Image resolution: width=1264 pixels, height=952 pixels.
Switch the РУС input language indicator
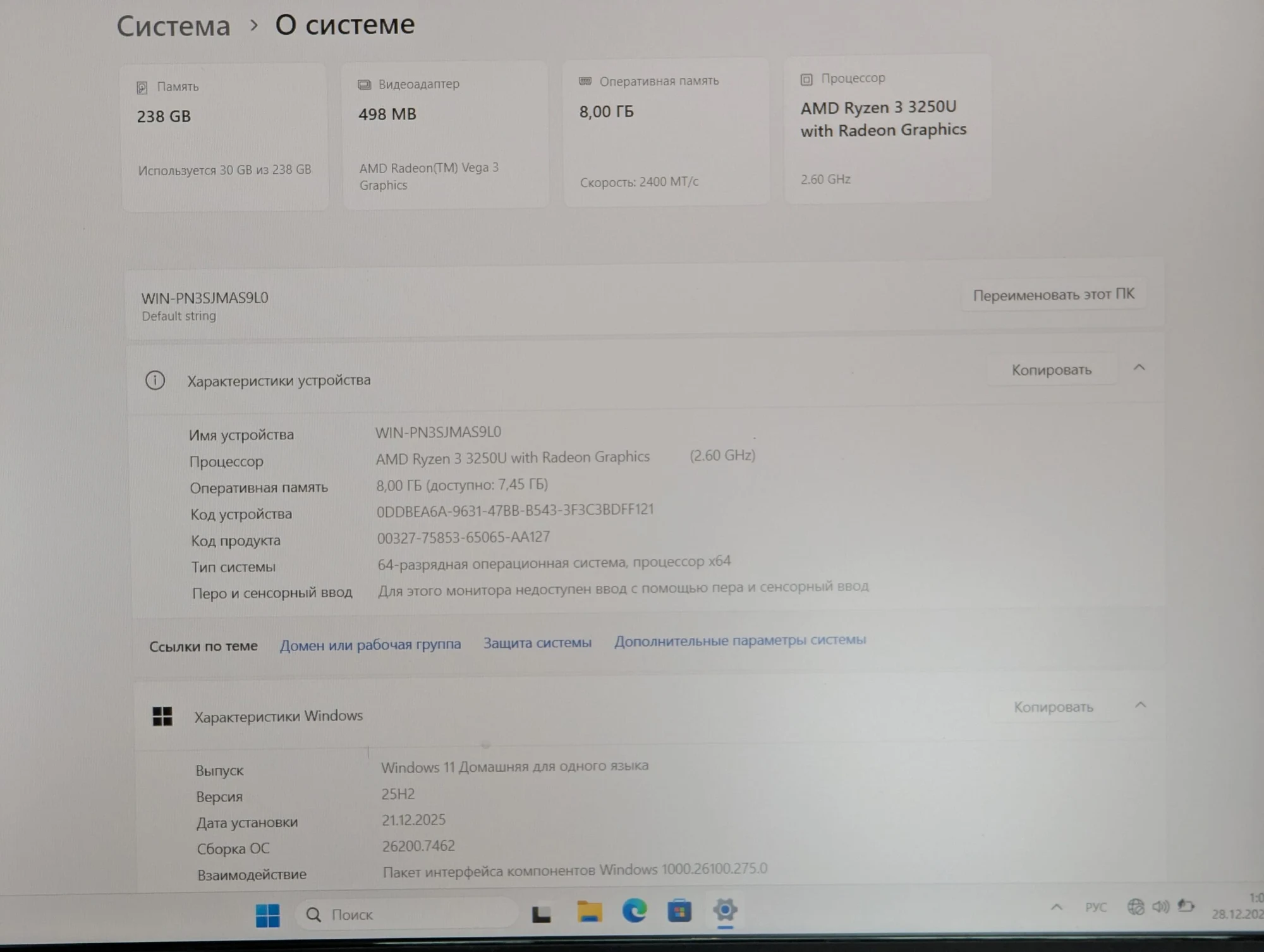point(1096,907)
